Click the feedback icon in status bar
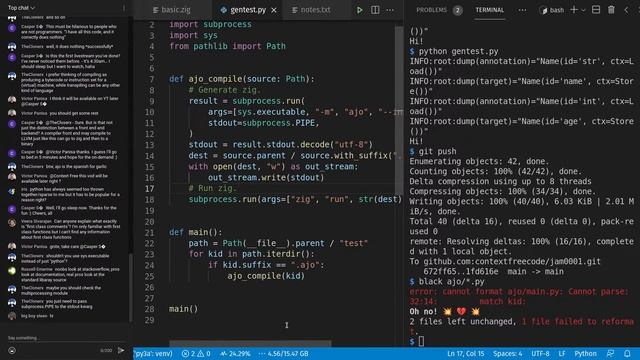 (611, 354)
